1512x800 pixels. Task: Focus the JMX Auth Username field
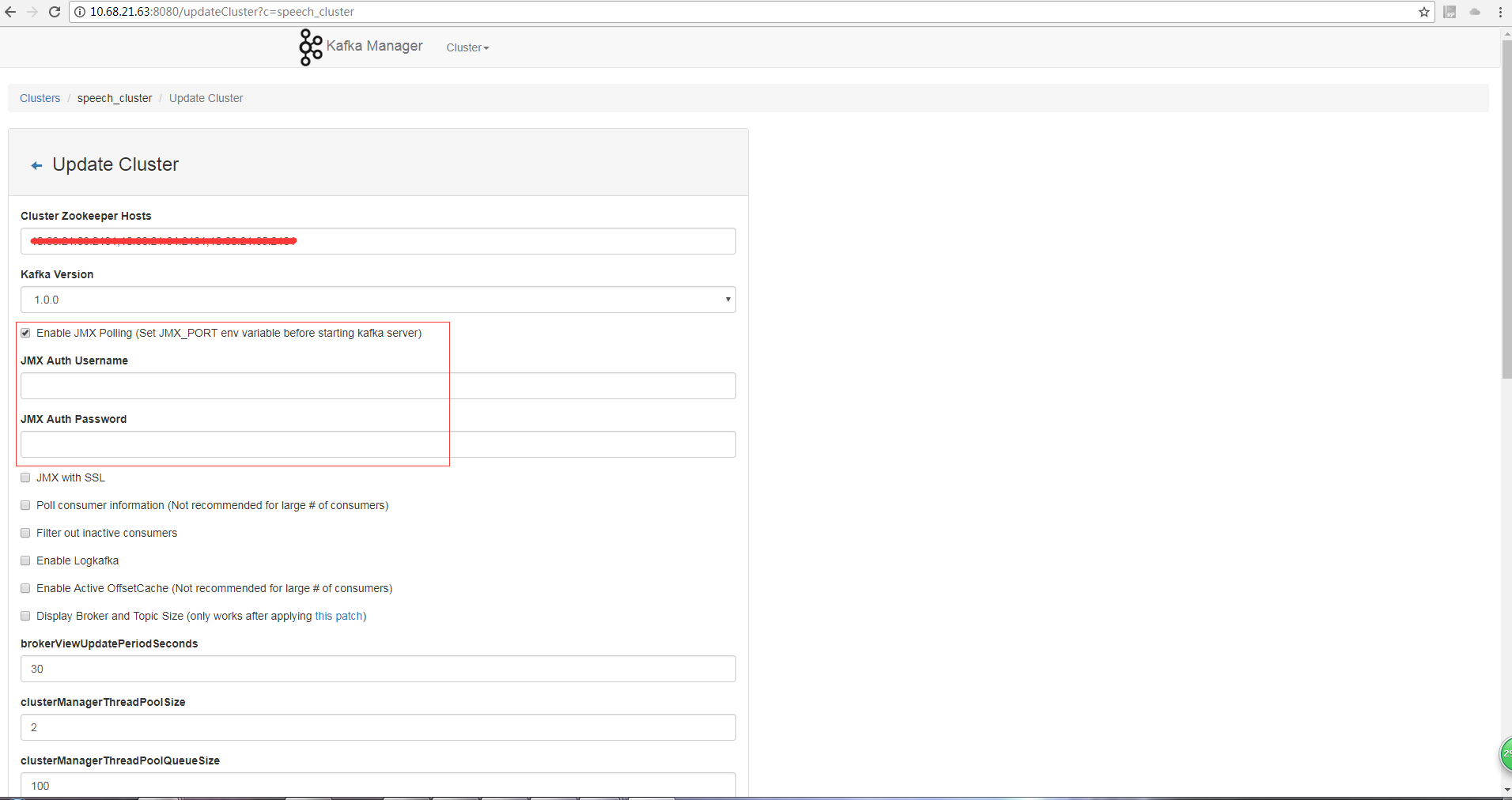tap(378, 386)
